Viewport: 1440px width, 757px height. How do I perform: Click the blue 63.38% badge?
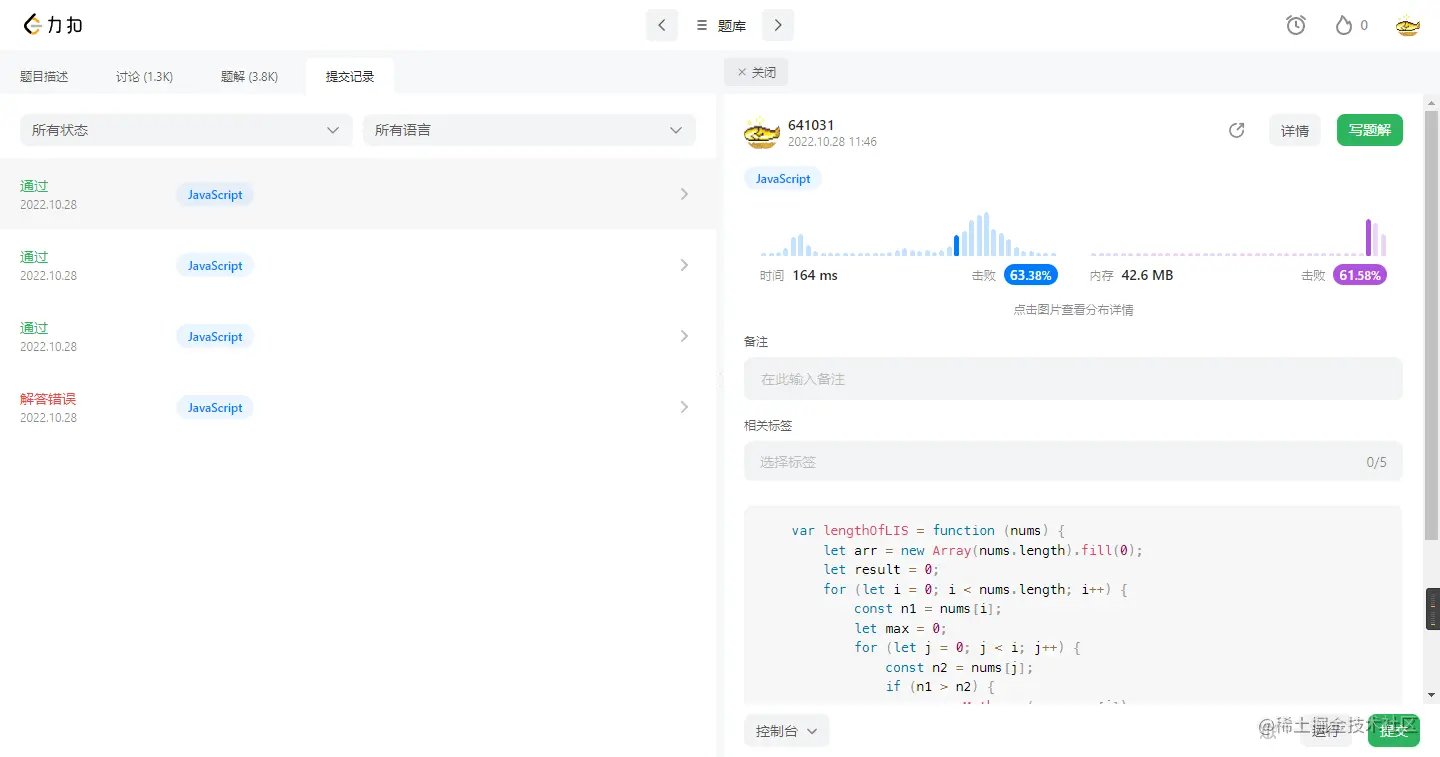click(x=1031, y=275)
